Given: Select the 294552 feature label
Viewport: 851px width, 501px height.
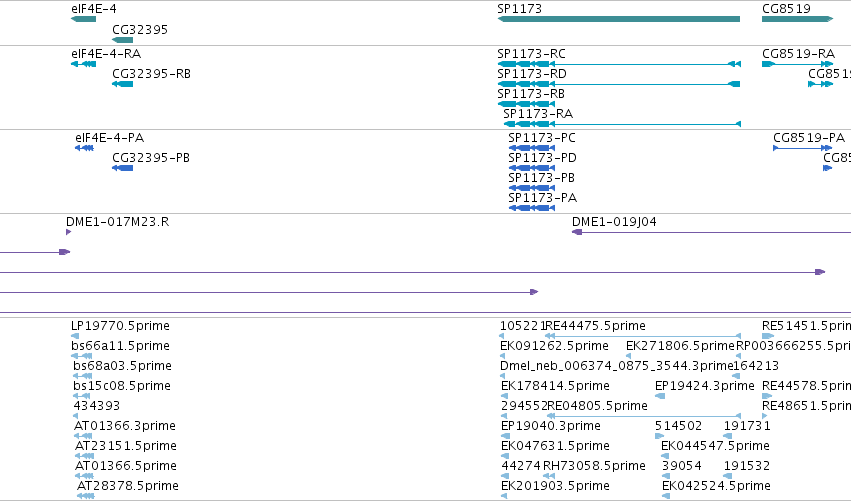Looking at the screenshot, I should (x=523, y=406).
